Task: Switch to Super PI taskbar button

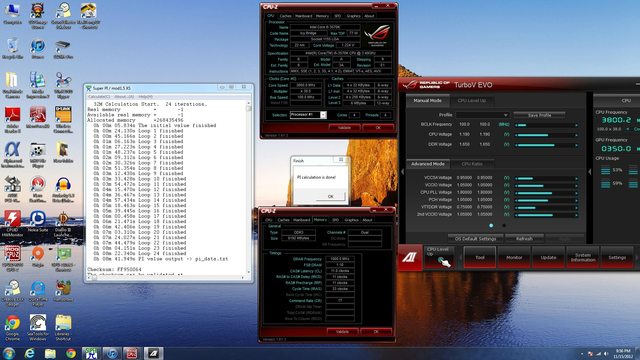Action: pyautogui.click(x=91, y=353)
